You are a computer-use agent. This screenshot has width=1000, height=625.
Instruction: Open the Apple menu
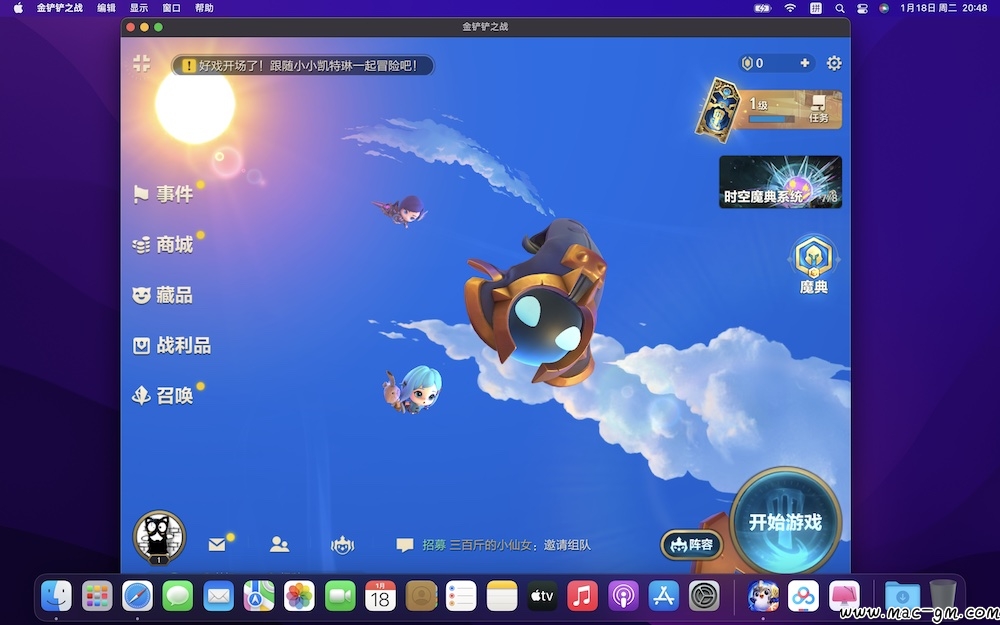(18, 8)
